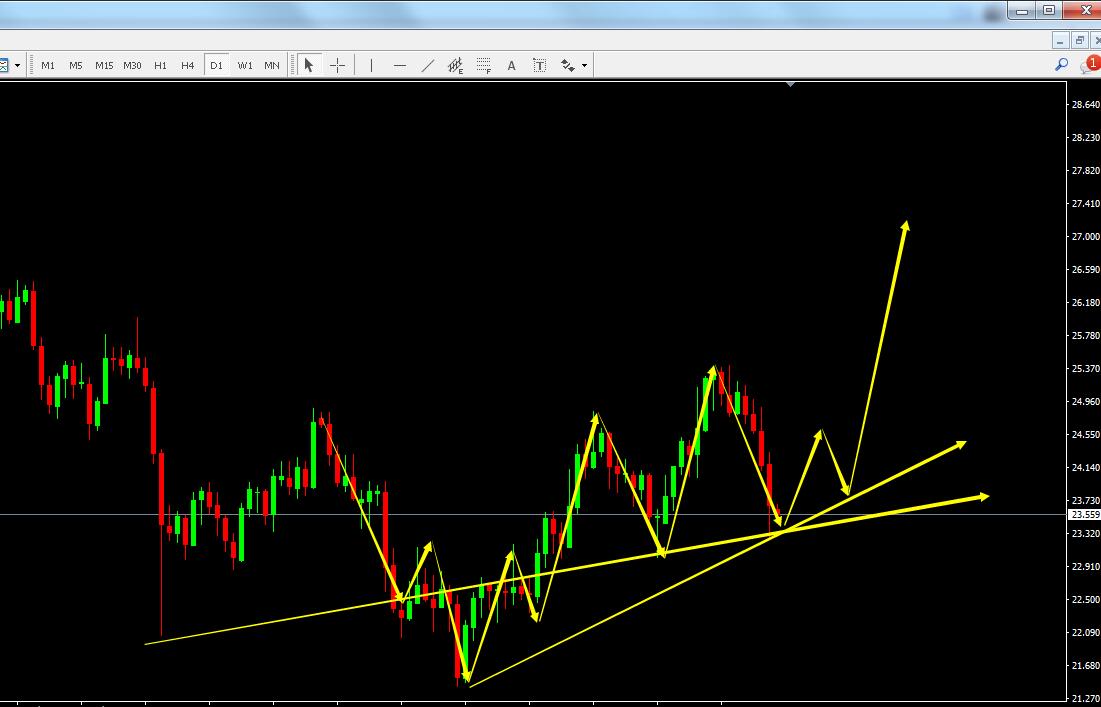Restore down the inner chart window
1101x707 pixels.
(x=1079, y=41)
